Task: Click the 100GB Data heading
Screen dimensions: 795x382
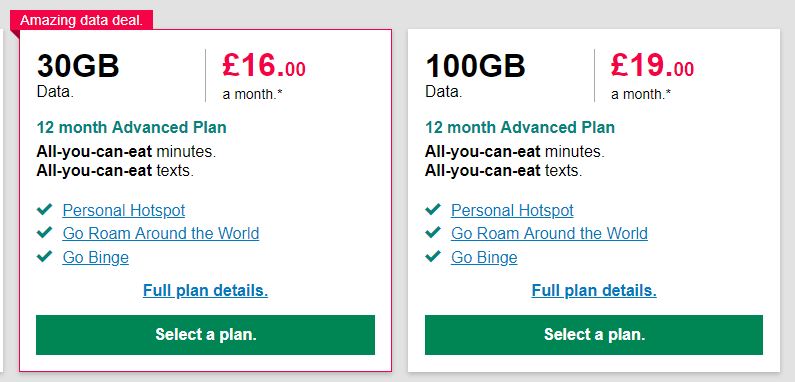Action: [x=475, y=66]
